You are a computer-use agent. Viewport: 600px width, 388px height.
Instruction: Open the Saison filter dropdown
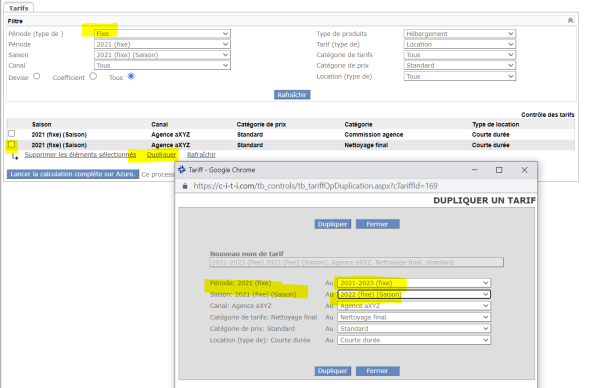(162, 55)
